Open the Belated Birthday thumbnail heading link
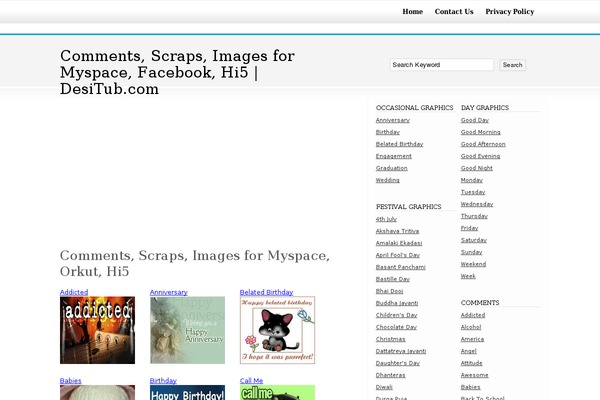The height and width of the screenshot is (400, 600). coord(266,292)
